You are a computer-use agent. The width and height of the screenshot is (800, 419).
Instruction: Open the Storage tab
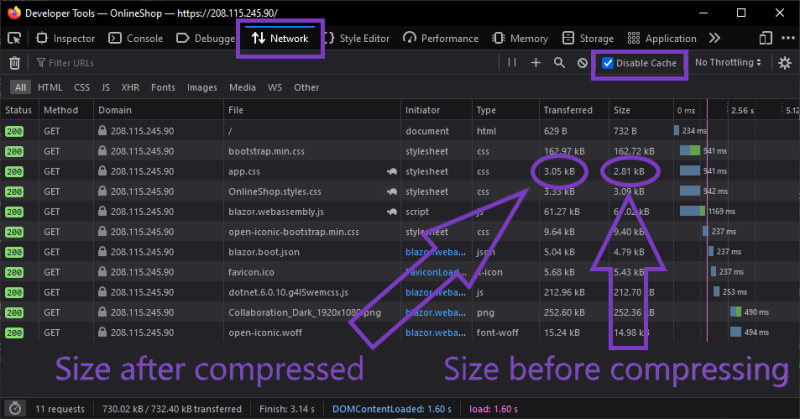588,38
